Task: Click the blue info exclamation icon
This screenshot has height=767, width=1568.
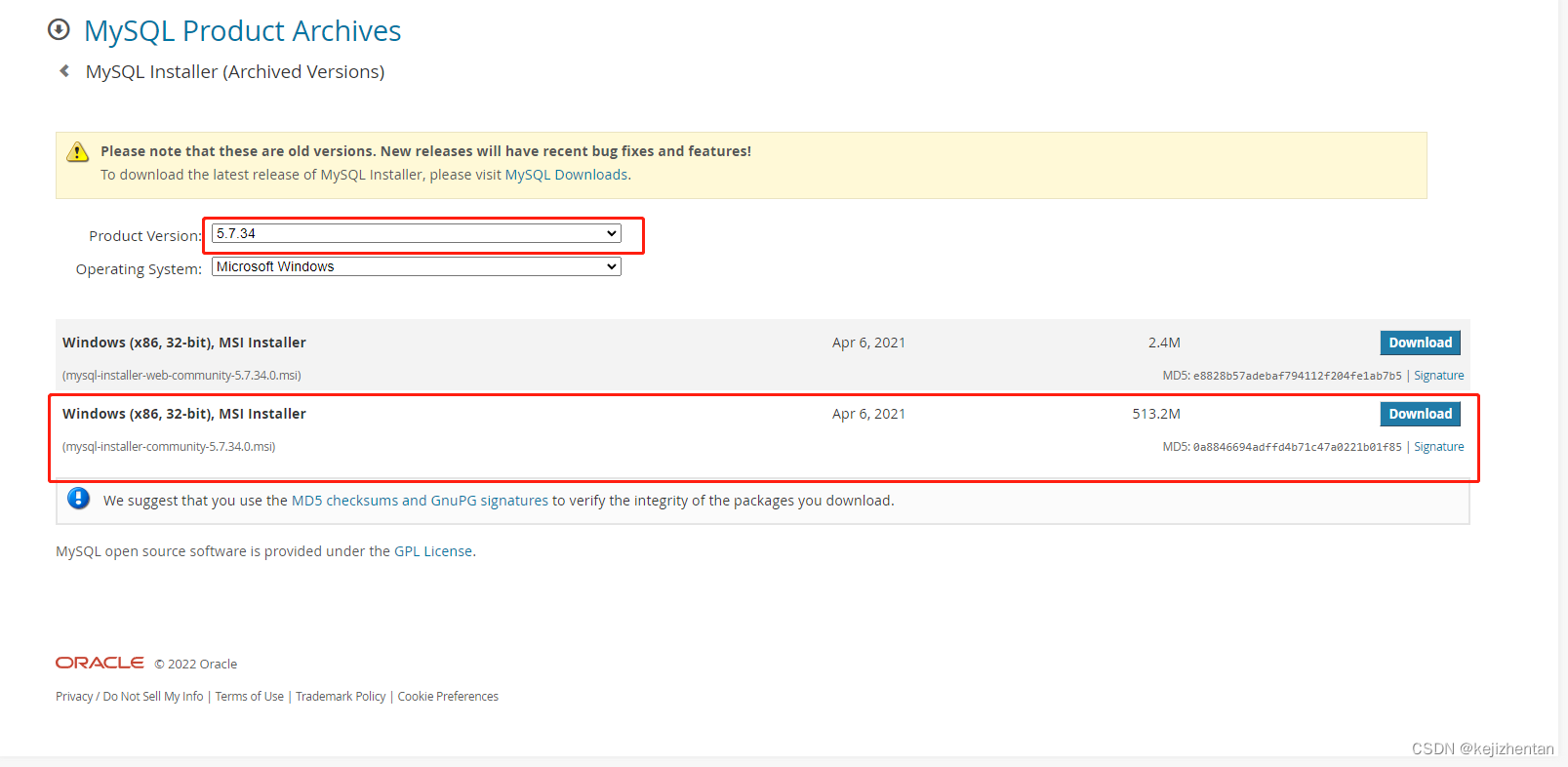Action: tap(79, 499)
